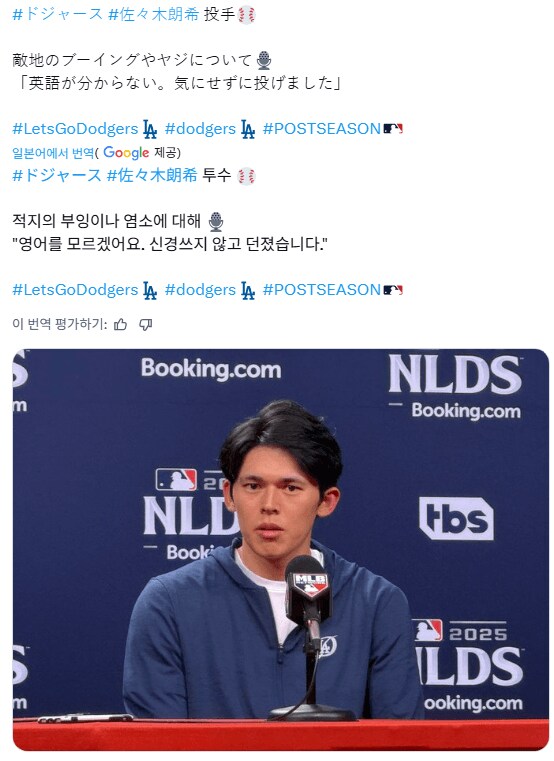Click the MLB logo after the original #POSTSEASON

[x=393, y=129]
